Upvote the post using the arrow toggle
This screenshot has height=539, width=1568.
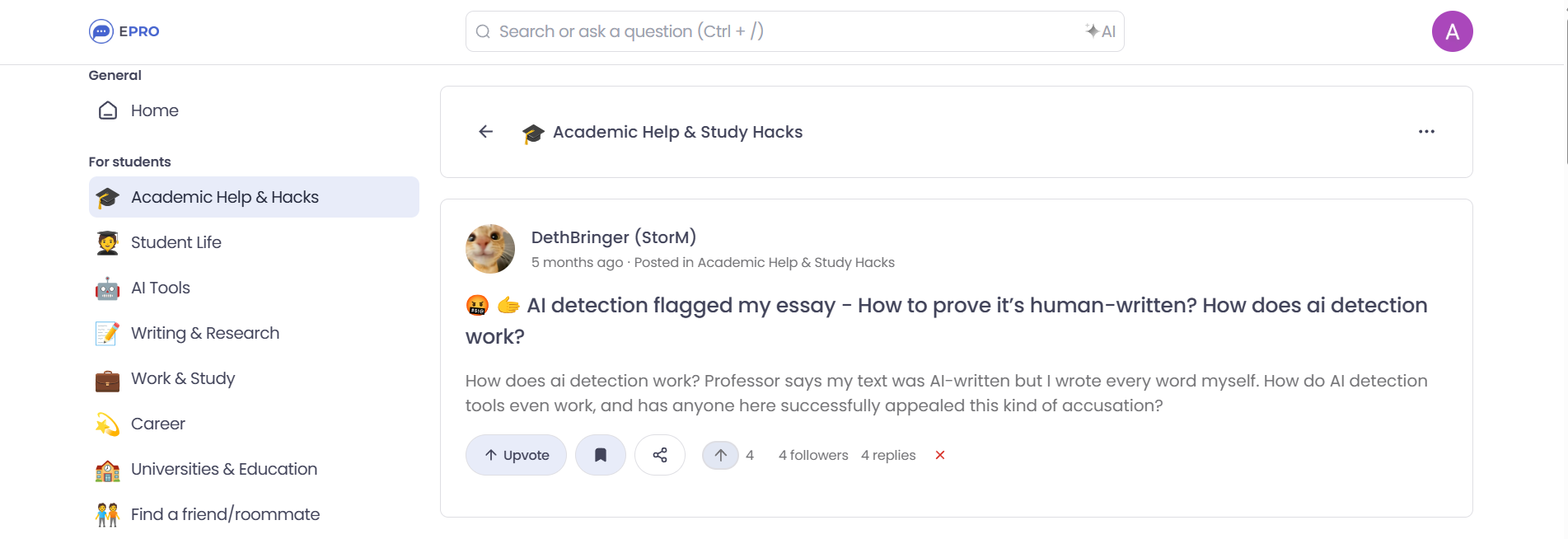[721, 454]
